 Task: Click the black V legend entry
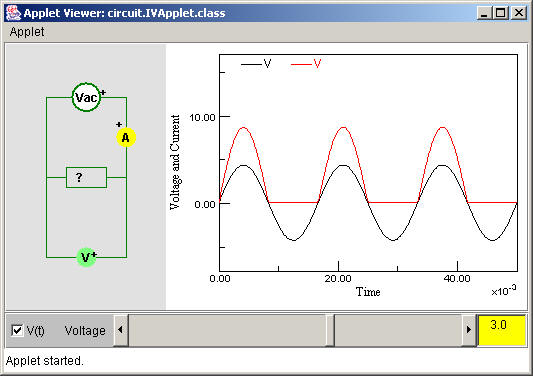pos(256,64)
